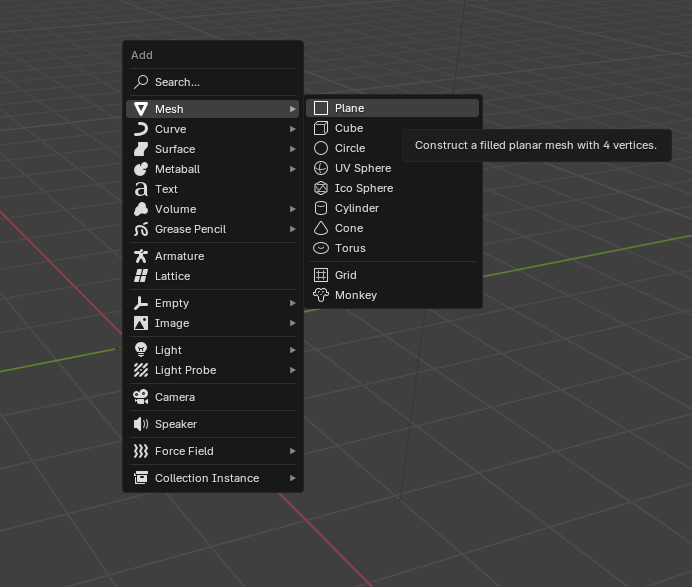Click the Plane square icon

(x=321, y=108)
